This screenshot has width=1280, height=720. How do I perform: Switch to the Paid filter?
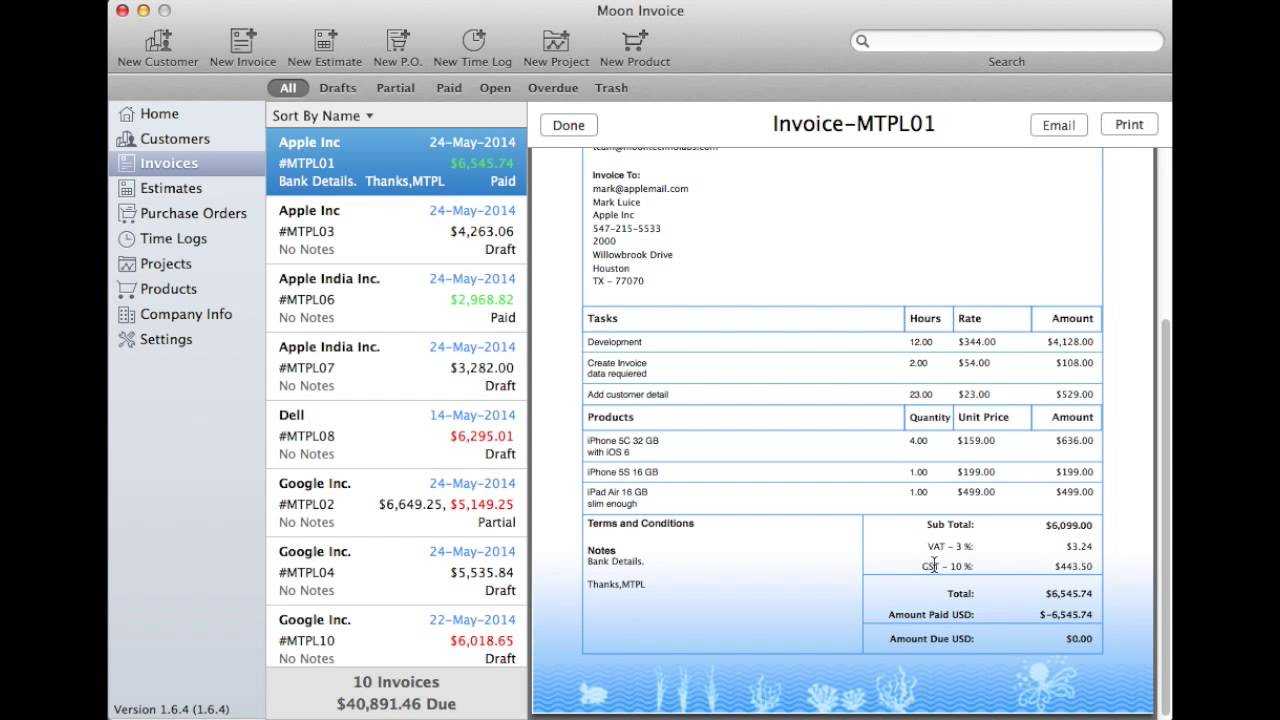coord(449,88)
